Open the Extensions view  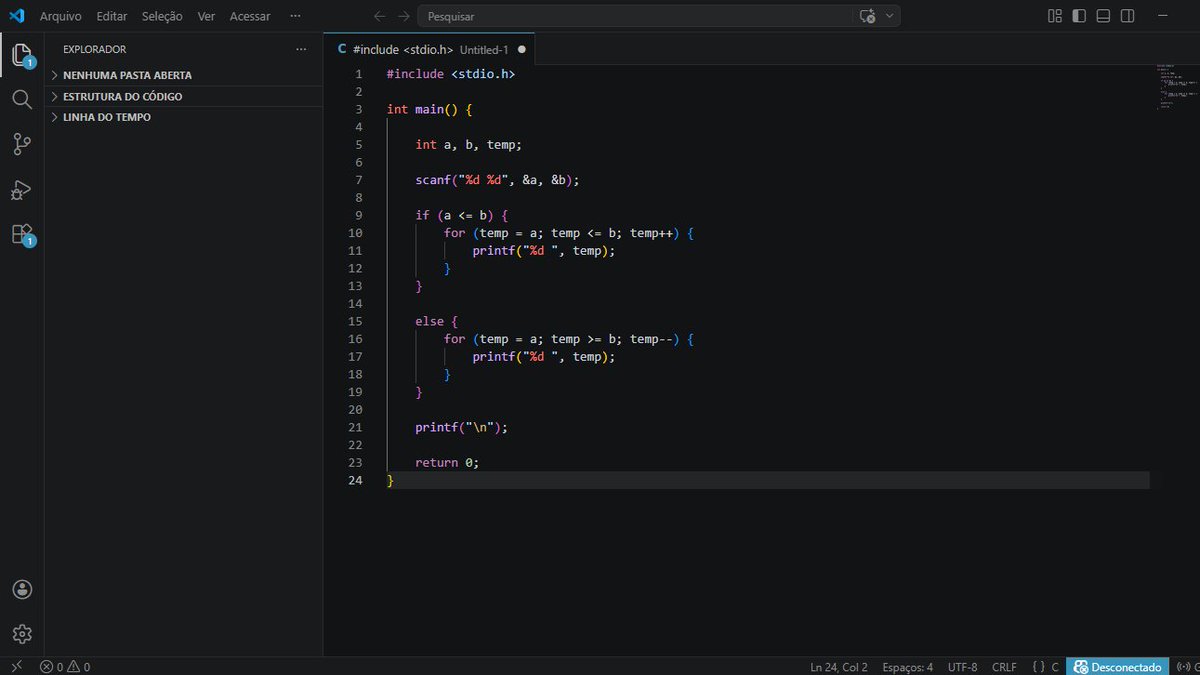22,234
